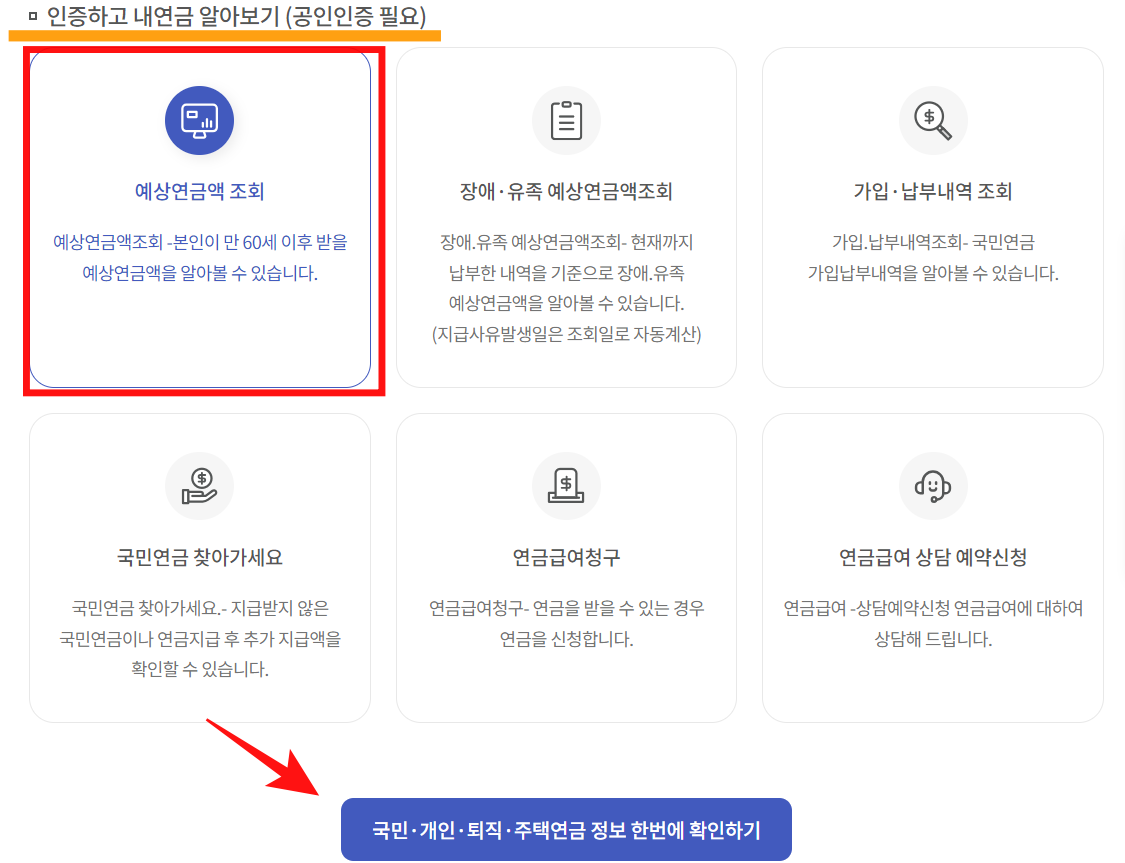Screen dimensions: 1125x863
Task: Select the dollar magnifier icon for 가입·납부내역 조회
Action: point(933,120)
